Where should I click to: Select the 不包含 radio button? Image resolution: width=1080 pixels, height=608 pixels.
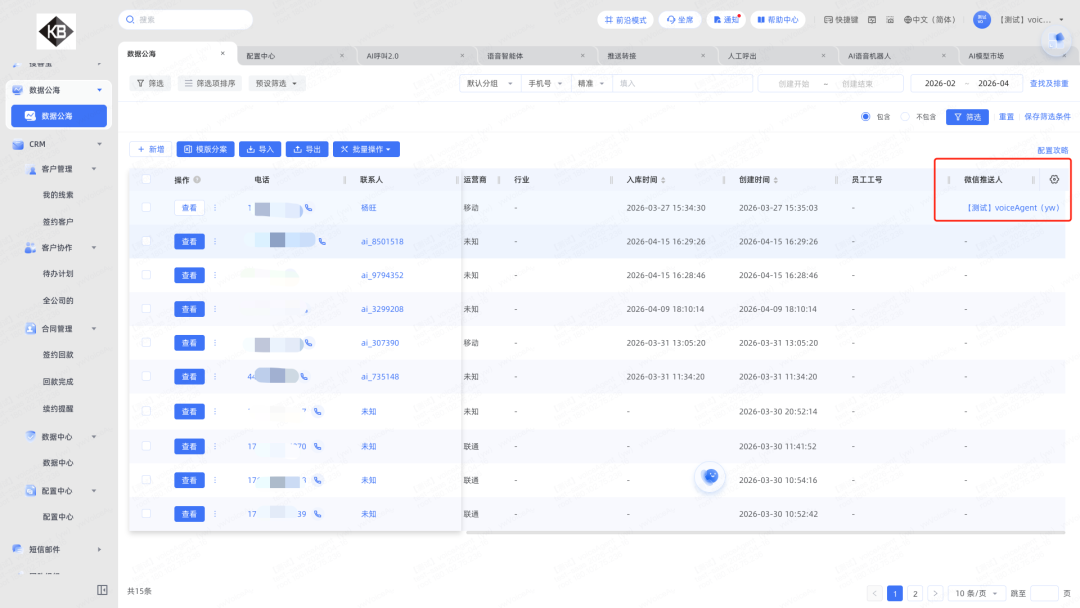click(906, 117)
